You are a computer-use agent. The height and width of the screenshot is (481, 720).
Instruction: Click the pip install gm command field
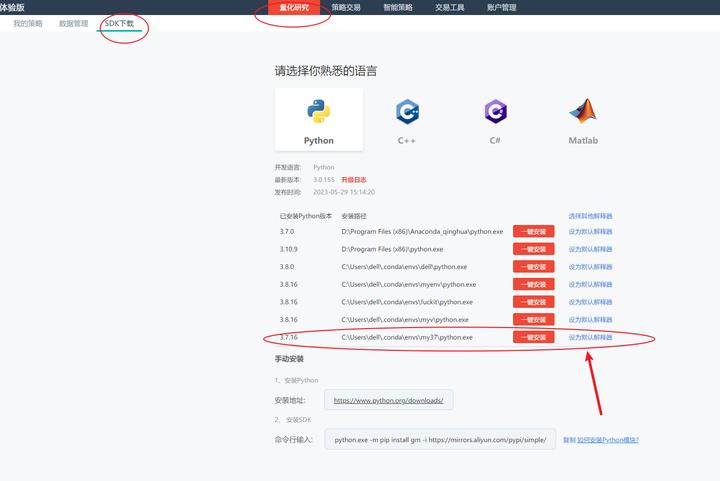click(440, 440)
